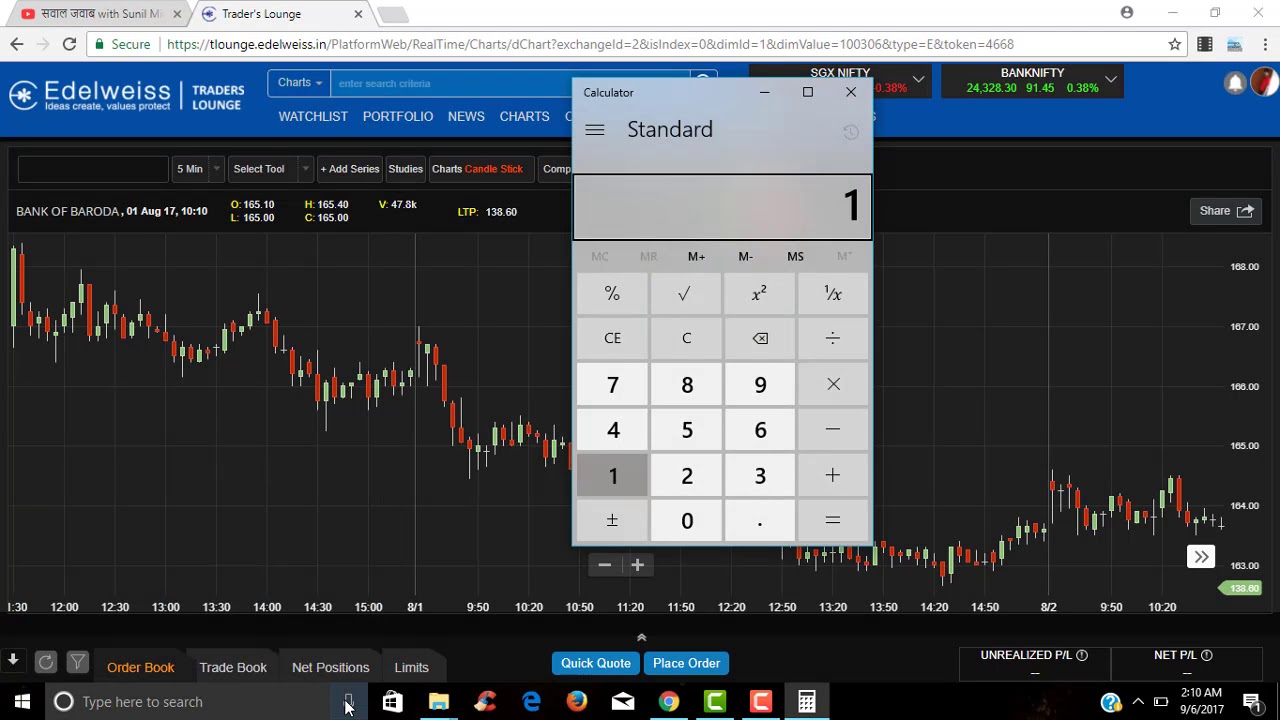The height and width of the screenshot is (720, 1280).
Task: Click calculator C clear key
Action: coord(686,338)
